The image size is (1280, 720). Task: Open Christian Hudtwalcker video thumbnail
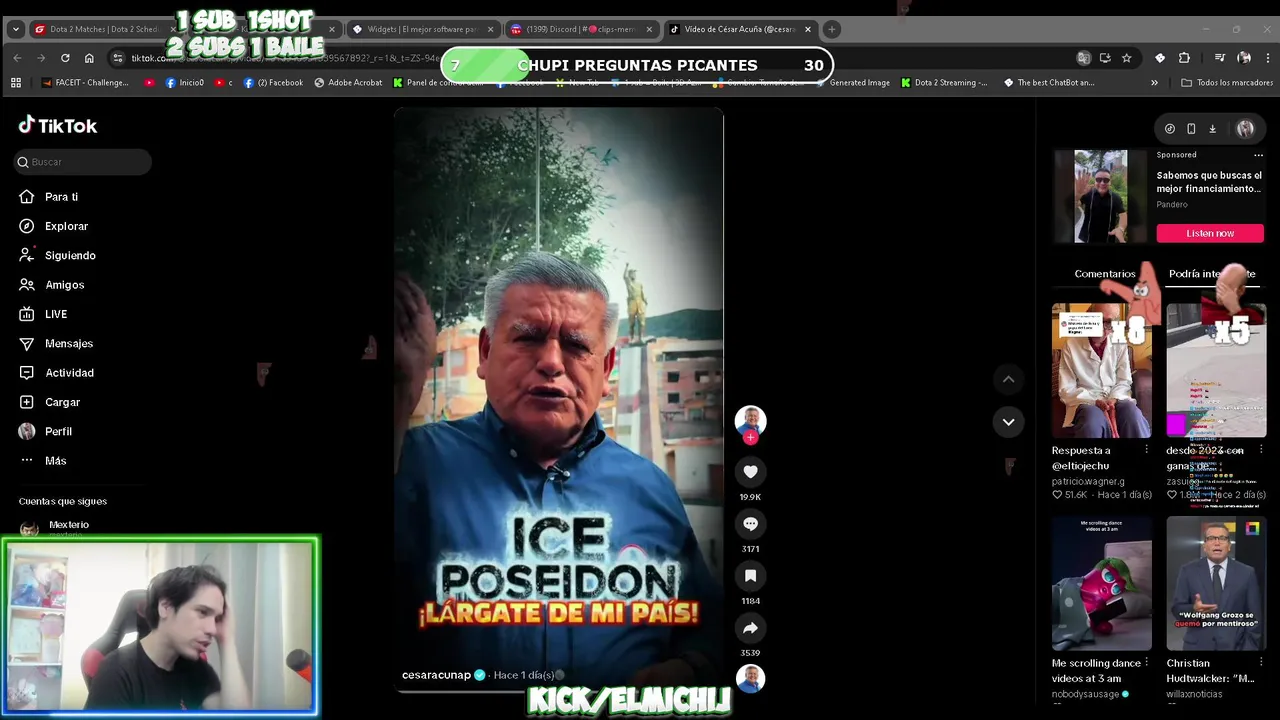[x=1216, y=584]
